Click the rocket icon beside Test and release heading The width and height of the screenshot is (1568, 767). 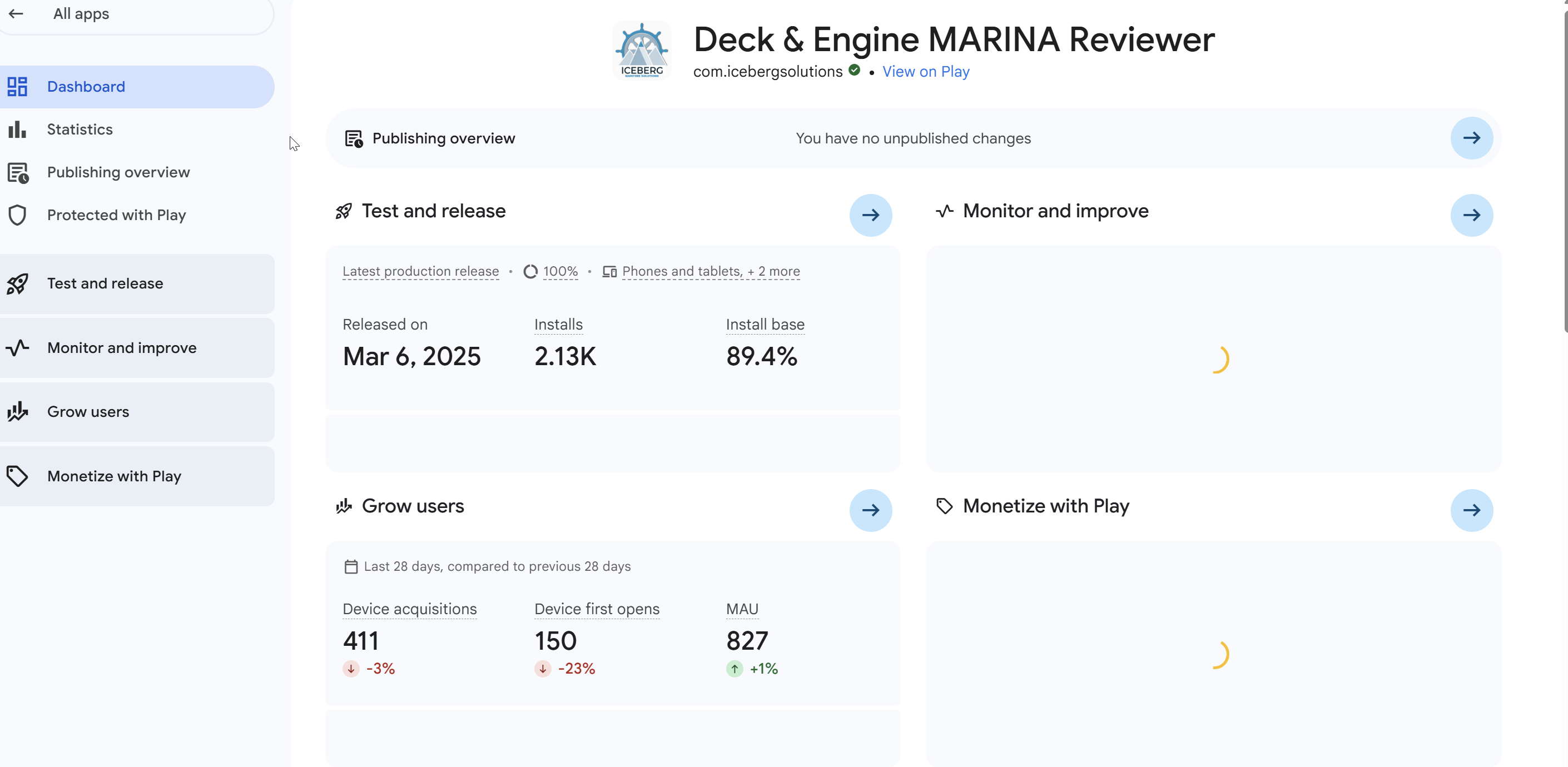tap(344, 211)
